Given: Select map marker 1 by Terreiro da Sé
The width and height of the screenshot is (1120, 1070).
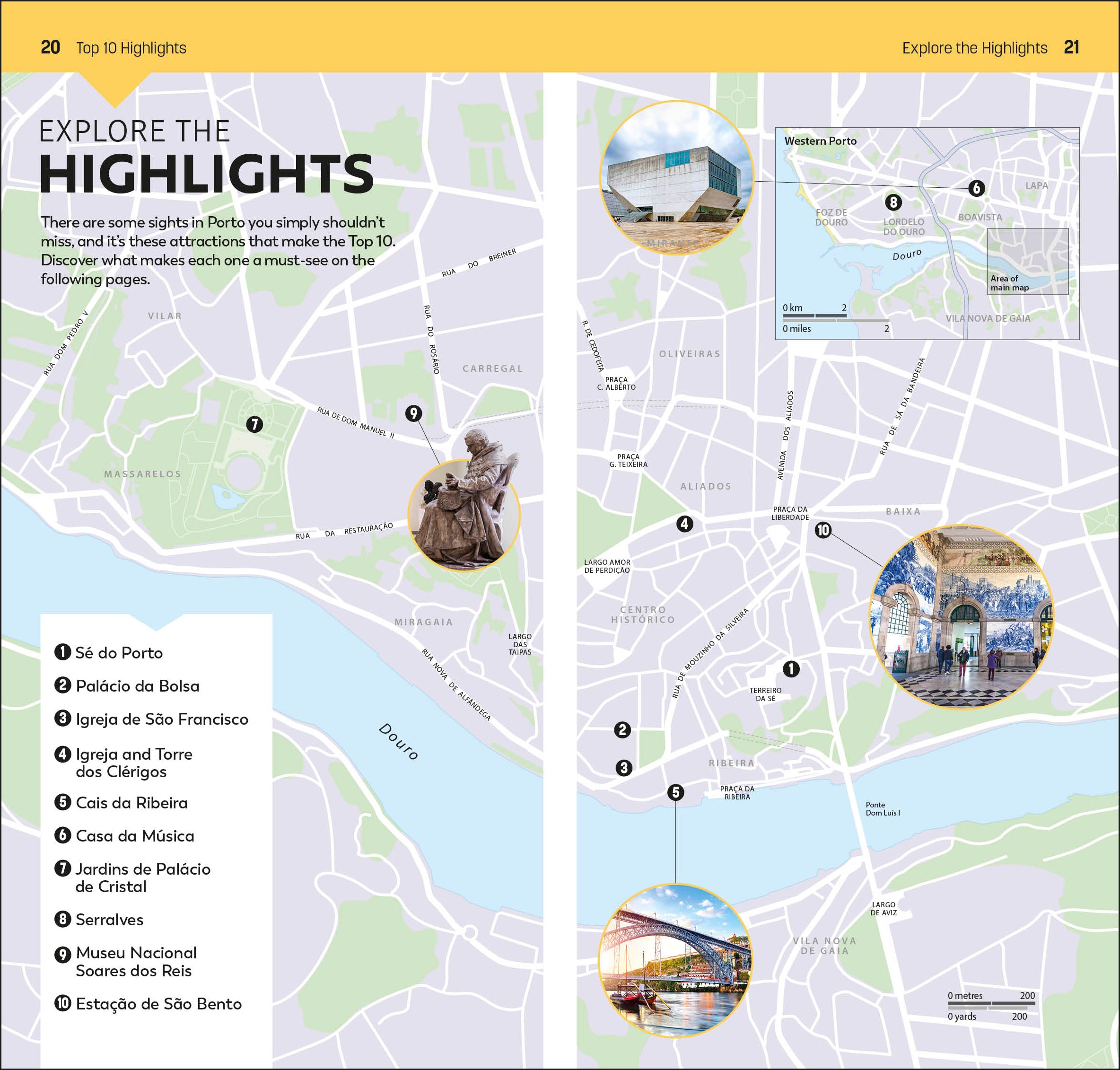Looking at the screenshot, I should pyautogui.click(x=791, y=668).
